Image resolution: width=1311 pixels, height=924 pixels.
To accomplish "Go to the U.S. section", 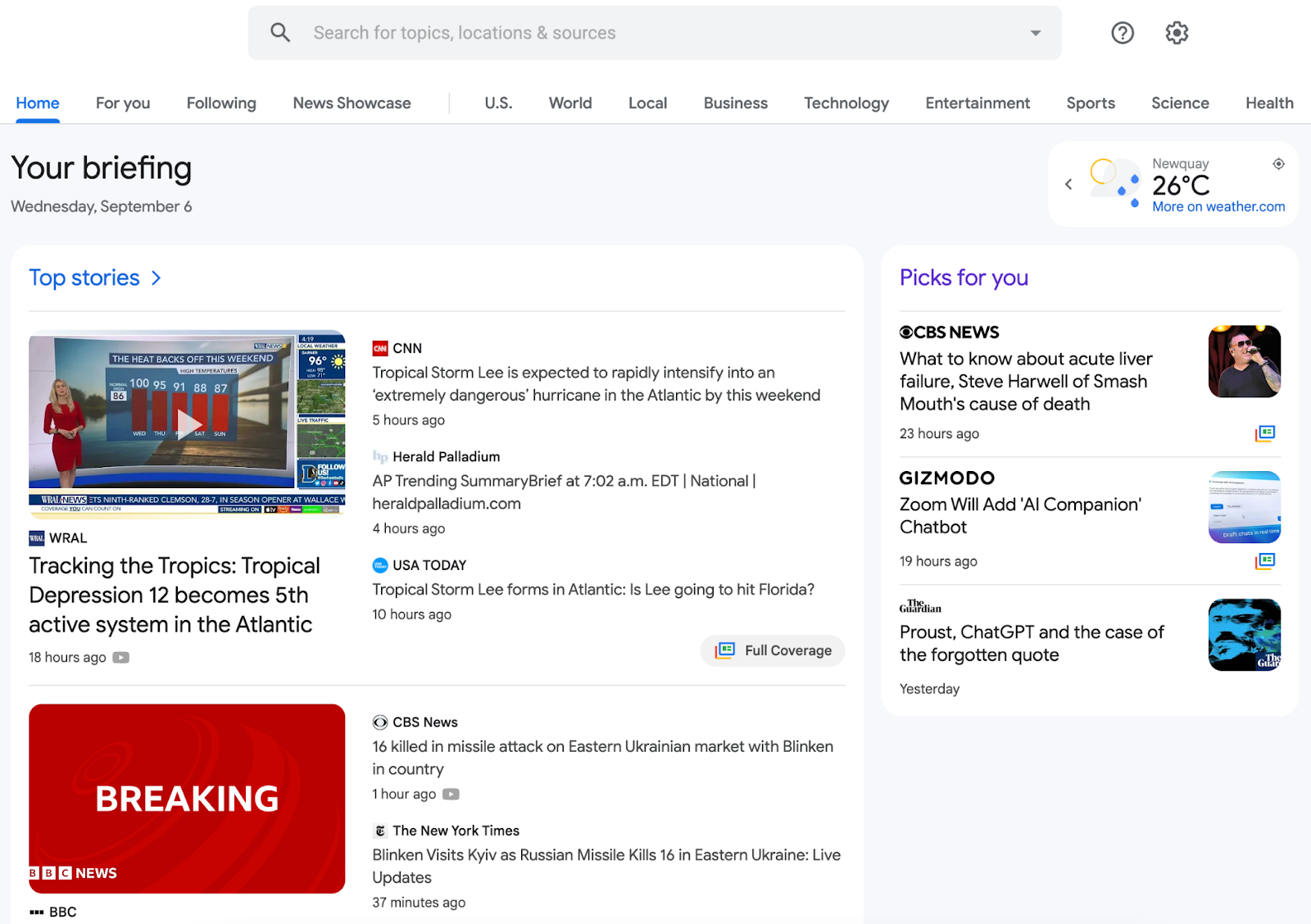I will click(x=498, y=103).
